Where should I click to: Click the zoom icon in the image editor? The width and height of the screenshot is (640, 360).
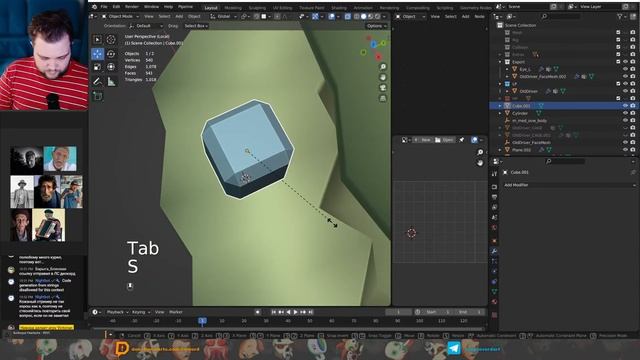(480, 152)
